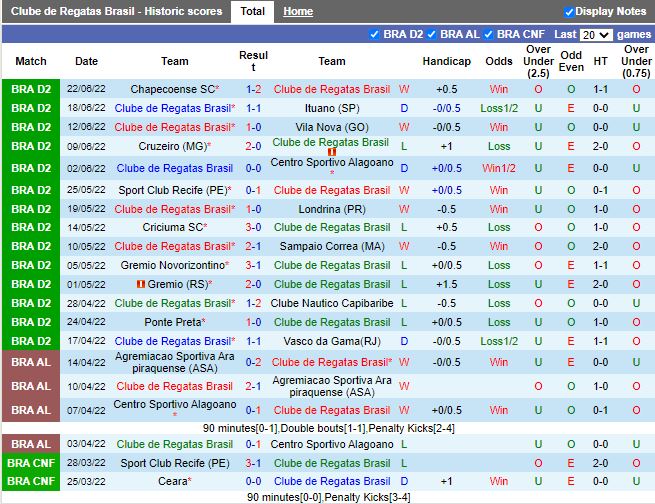This screenshot has height=504, width=655.
Task: Click the penalty kicks [2-4] note
Action: pyautogui.click(x=411, y=428)
